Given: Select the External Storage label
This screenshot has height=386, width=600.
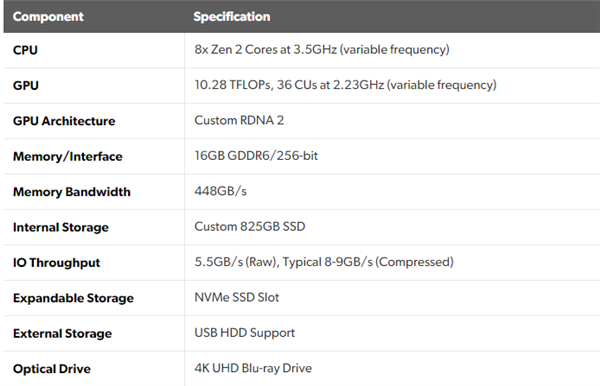Looking at the screenshot, I should pyautogui.click(x=62, y=334).
